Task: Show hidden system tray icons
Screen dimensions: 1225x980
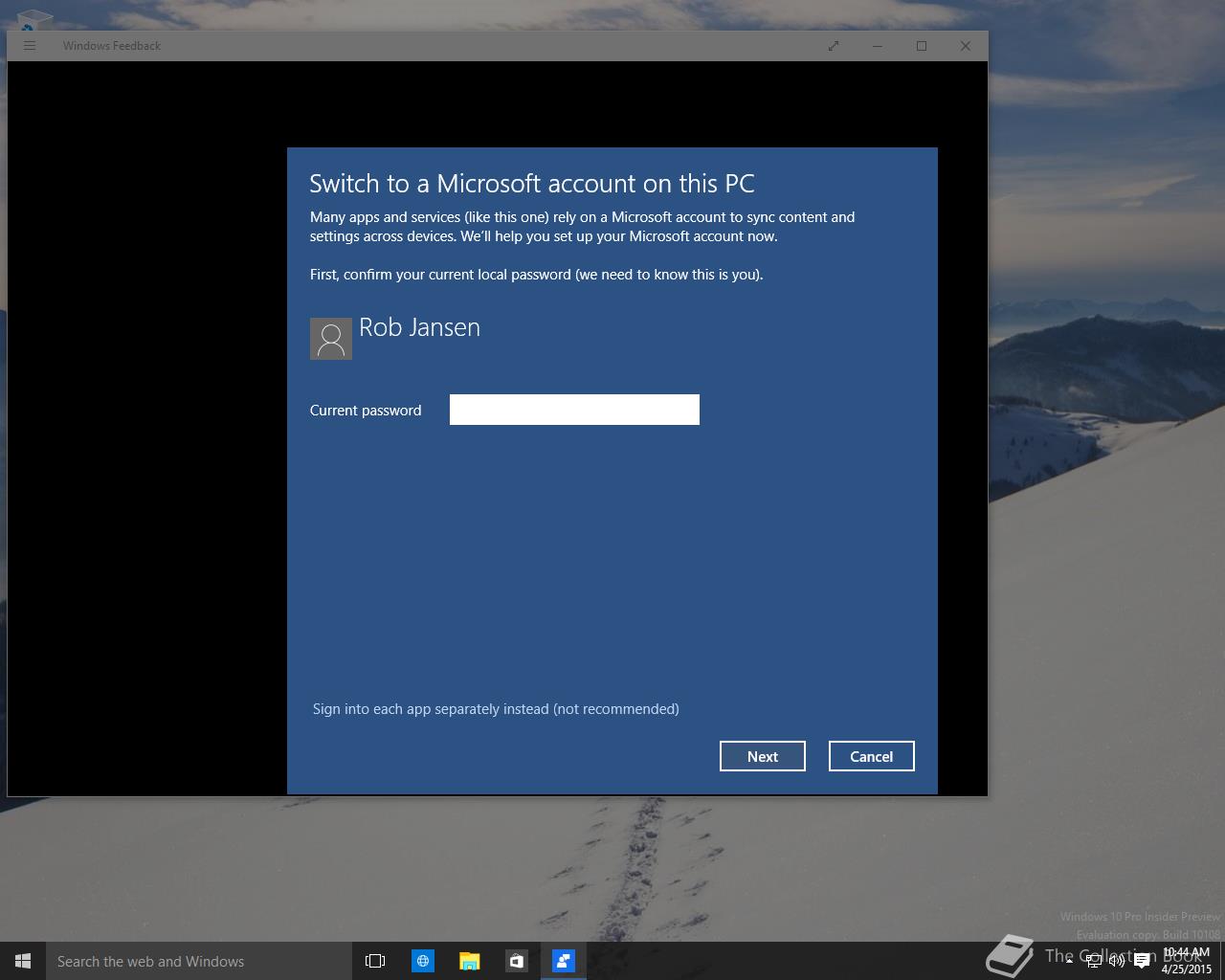Action: [1069, 961]
